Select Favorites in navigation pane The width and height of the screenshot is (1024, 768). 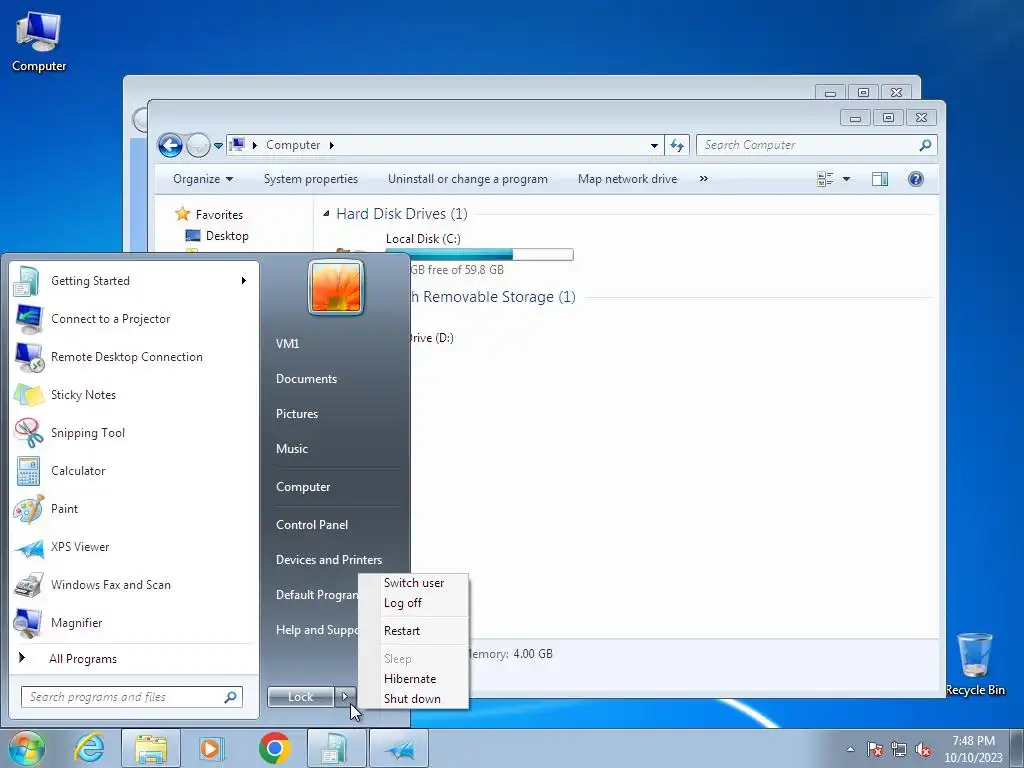pyautogui.click(x=219, y=214)
